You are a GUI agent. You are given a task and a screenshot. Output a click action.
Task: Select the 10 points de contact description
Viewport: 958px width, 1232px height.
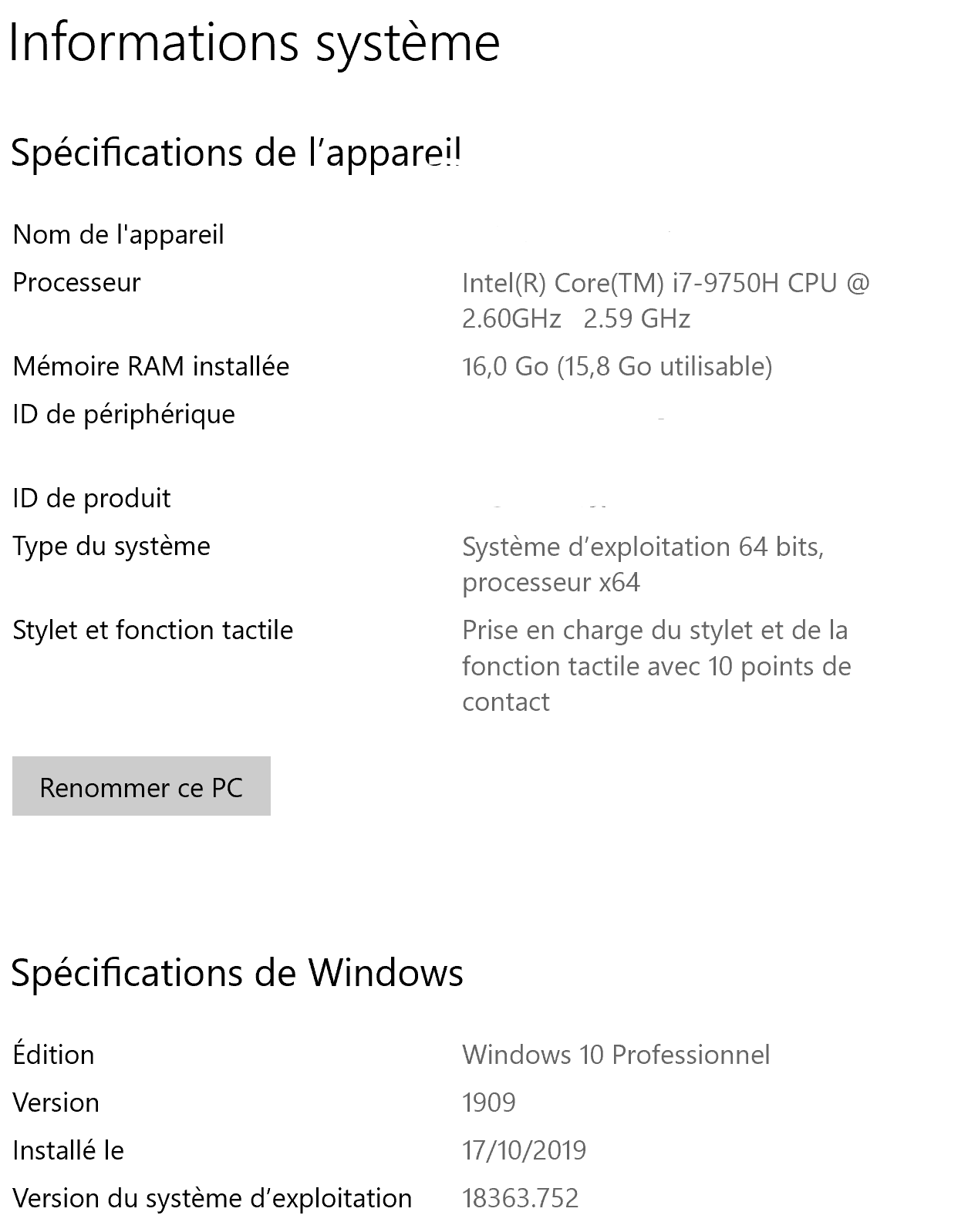click(x=656, y=665)
